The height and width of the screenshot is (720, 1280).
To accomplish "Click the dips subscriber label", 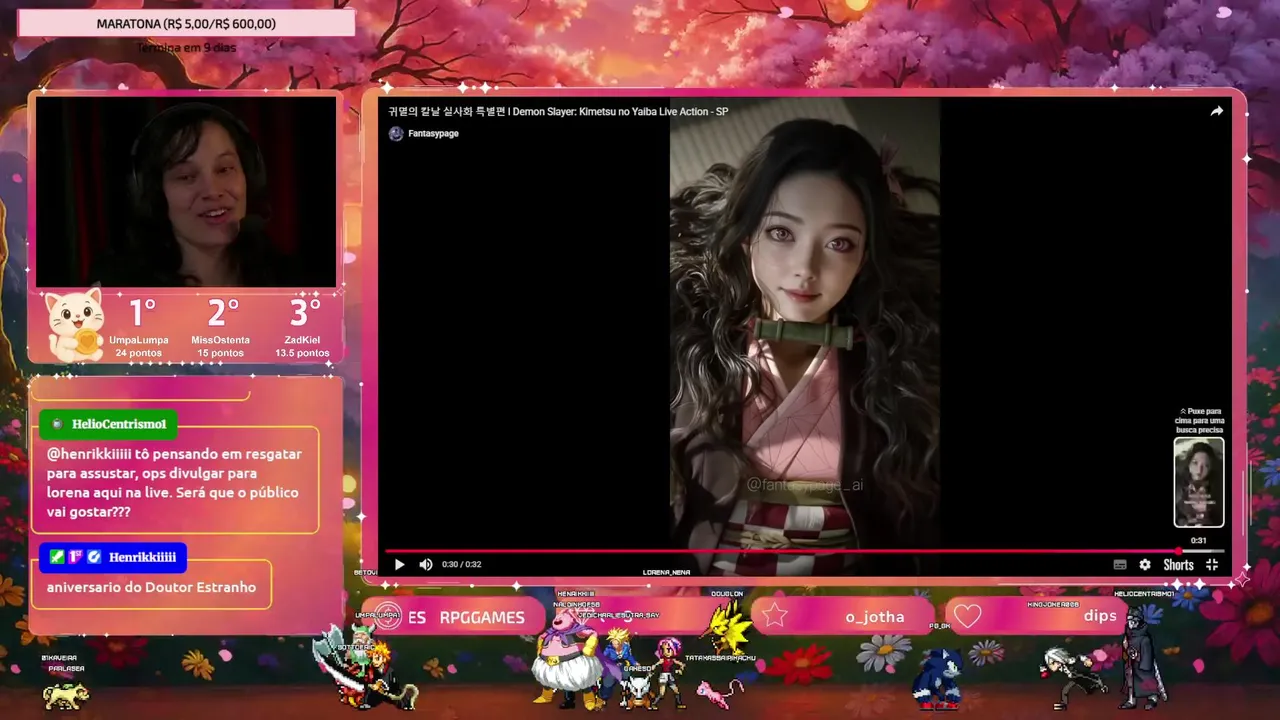I will (1100, 616).
